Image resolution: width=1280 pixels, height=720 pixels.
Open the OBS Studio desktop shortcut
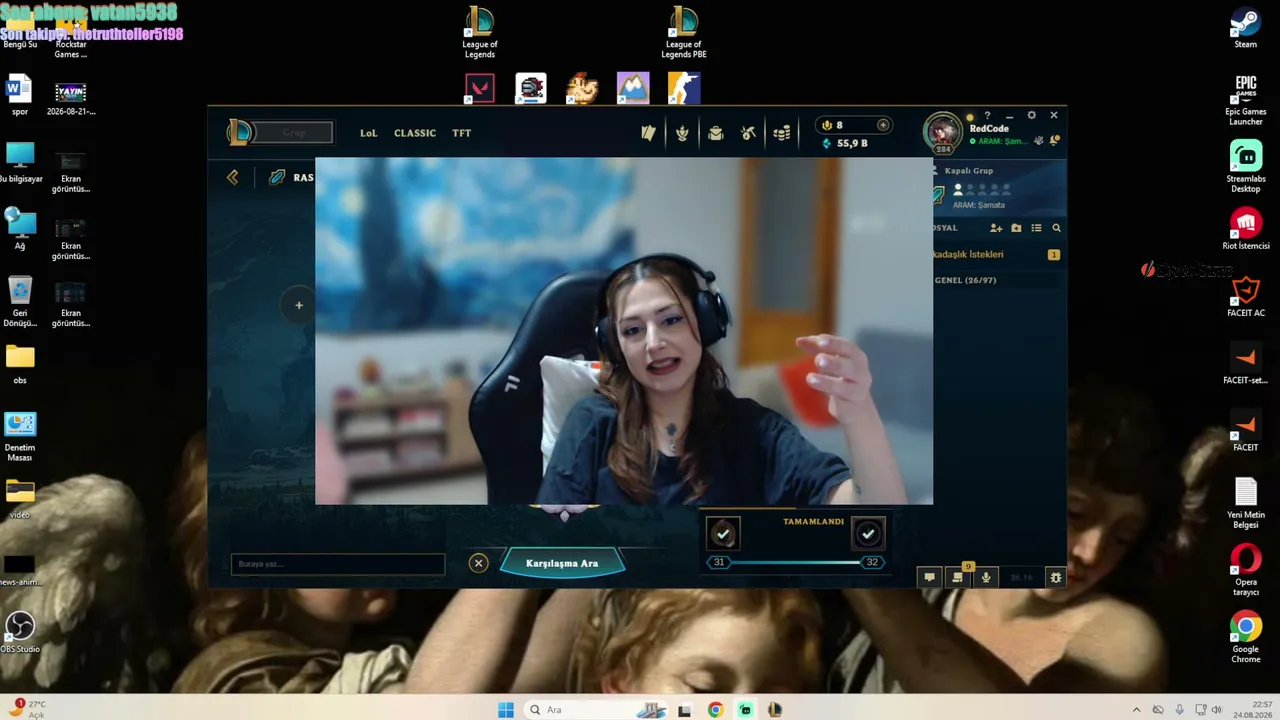click(x=20, y=631)
